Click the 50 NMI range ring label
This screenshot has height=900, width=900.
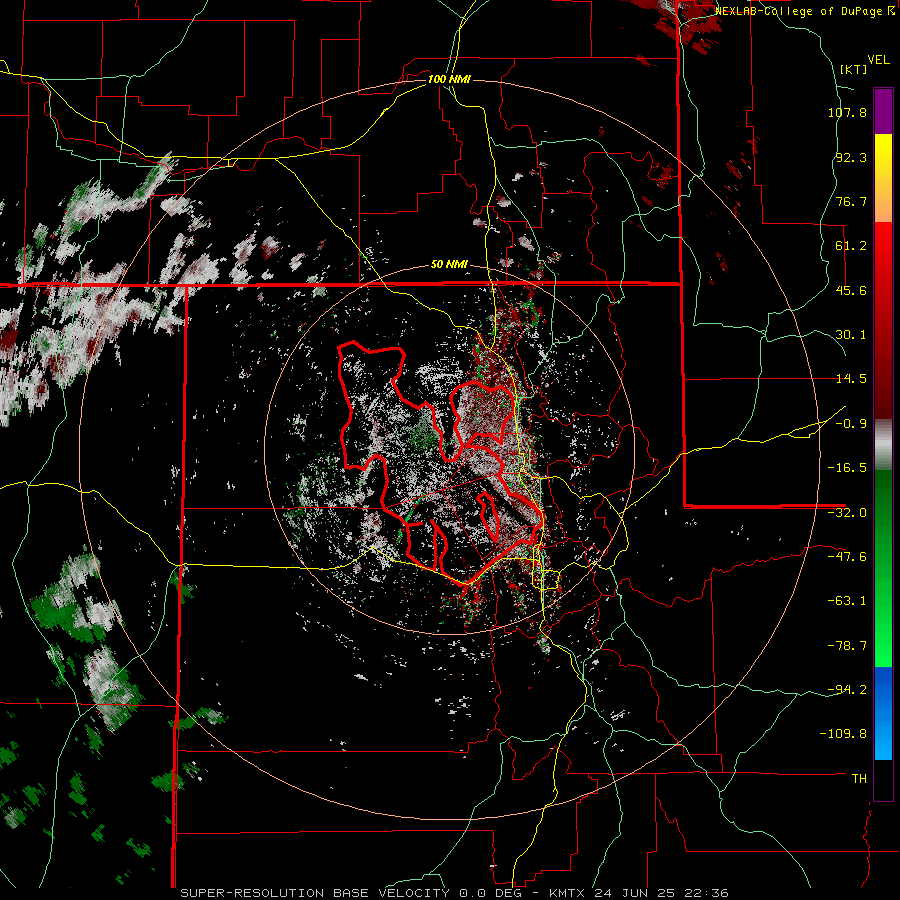449,264
